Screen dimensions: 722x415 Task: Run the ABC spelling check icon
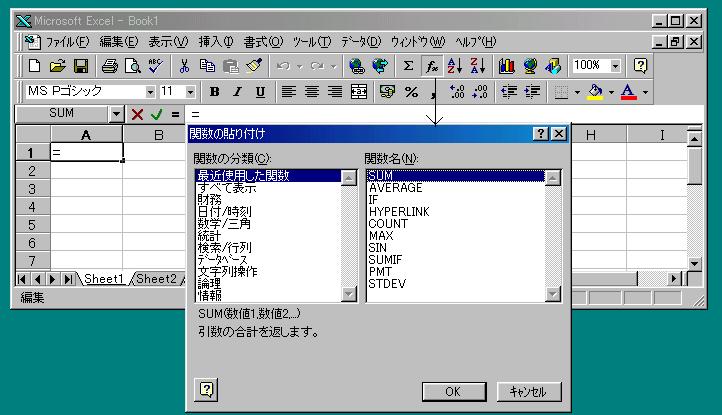(156, 66)
